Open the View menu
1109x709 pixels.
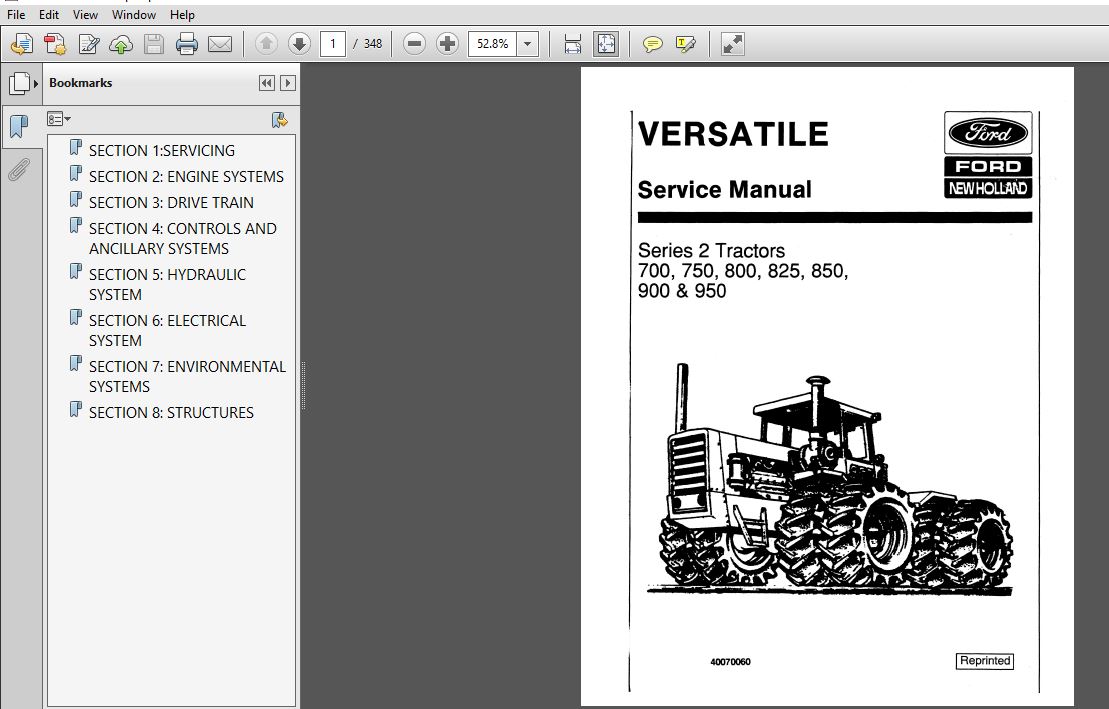click(86, 14)
